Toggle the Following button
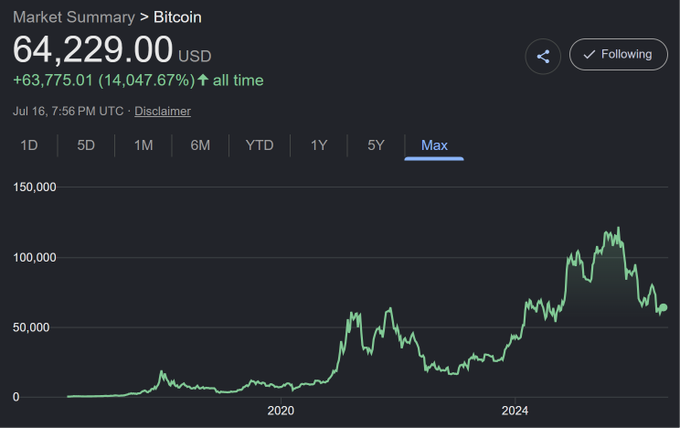 click(618, 54)
